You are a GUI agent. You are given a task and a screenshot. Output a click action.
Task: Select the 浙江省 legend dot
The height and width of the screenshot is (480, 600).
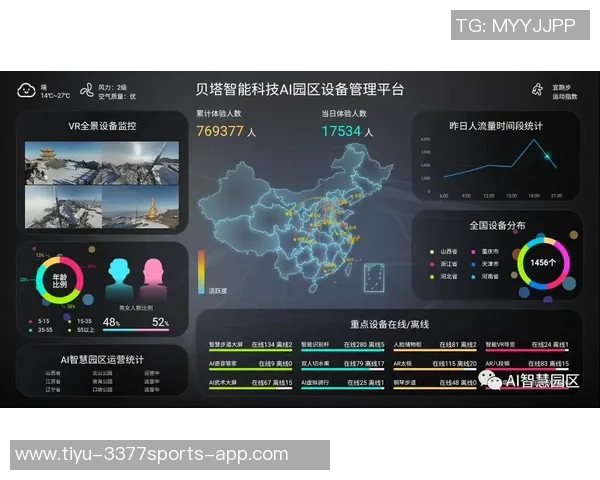pos(432,264)
